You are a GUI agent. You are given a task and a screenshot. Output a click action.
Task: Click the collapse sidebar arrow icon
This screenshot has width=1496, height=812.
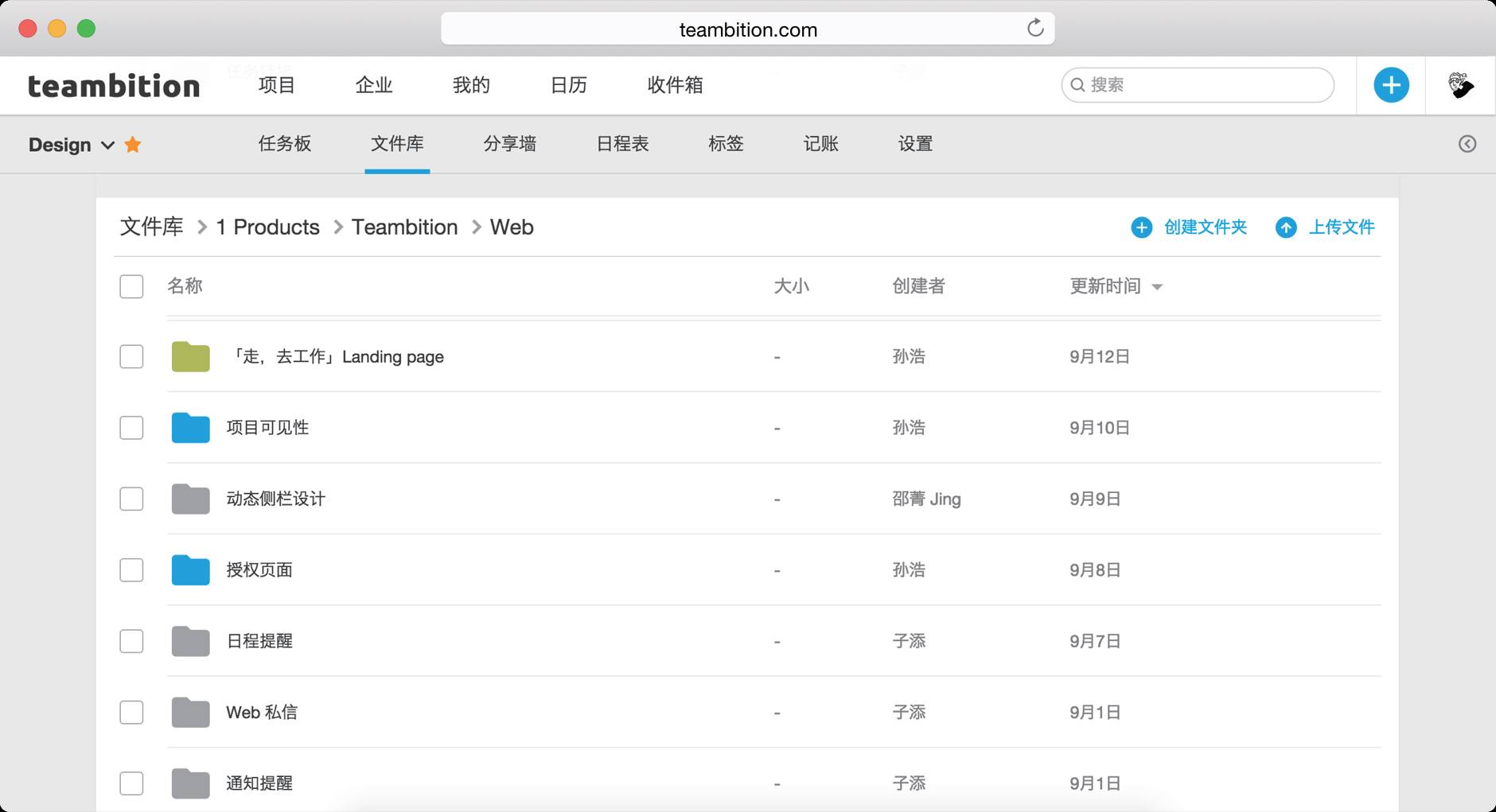click(x=1467, y=144)
